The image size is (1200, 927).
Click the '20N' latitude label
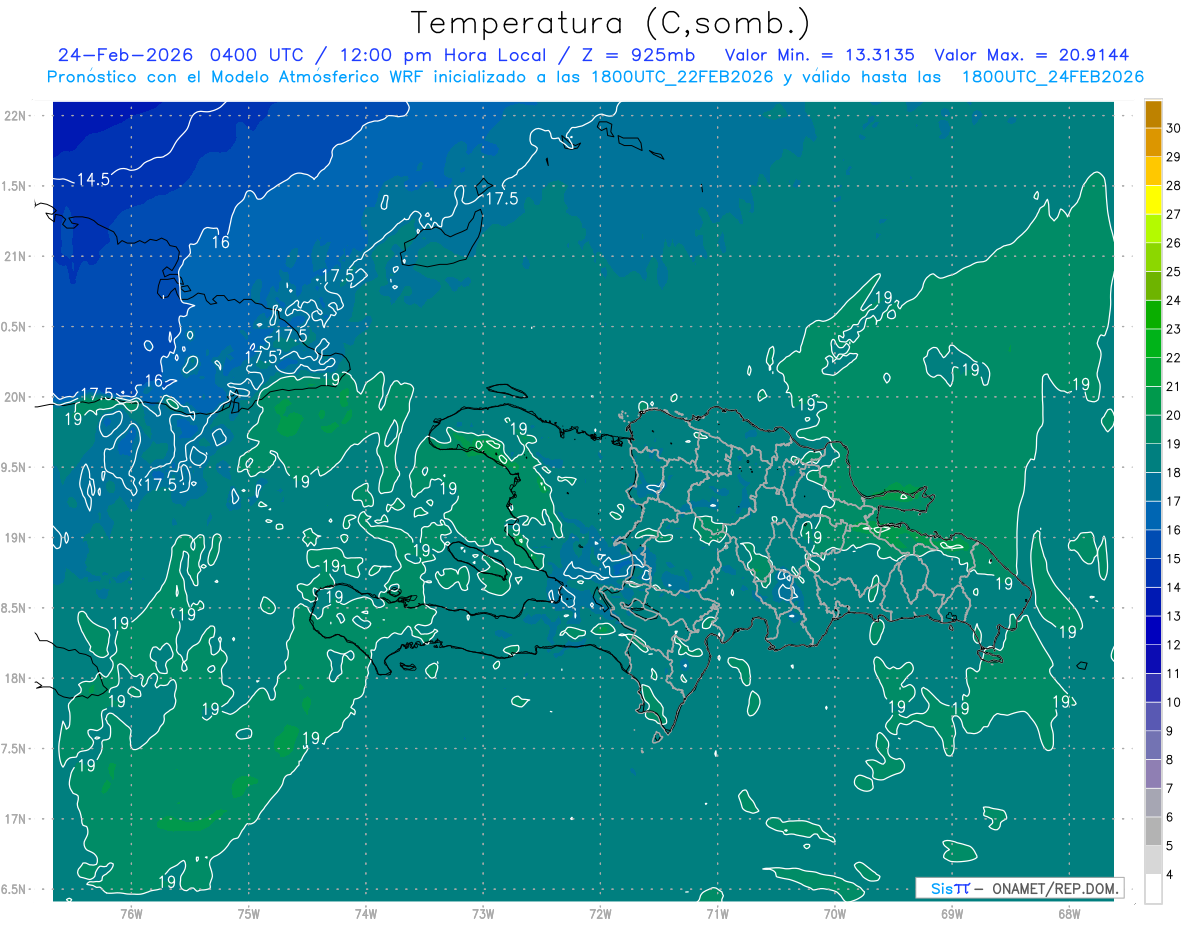pos(15,397)
